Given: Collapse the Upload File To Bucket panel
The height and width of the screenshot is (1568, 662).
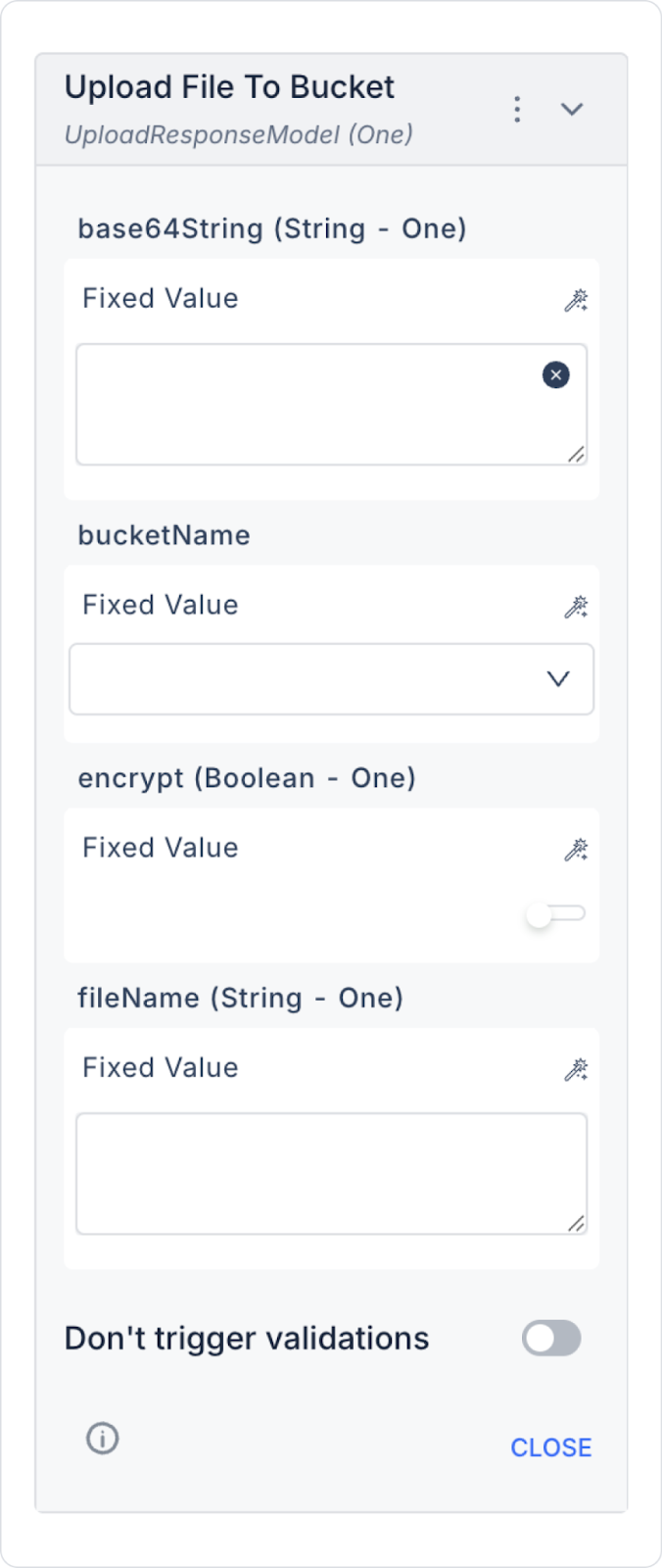Looking at the screenshot, I should [572, 109].
